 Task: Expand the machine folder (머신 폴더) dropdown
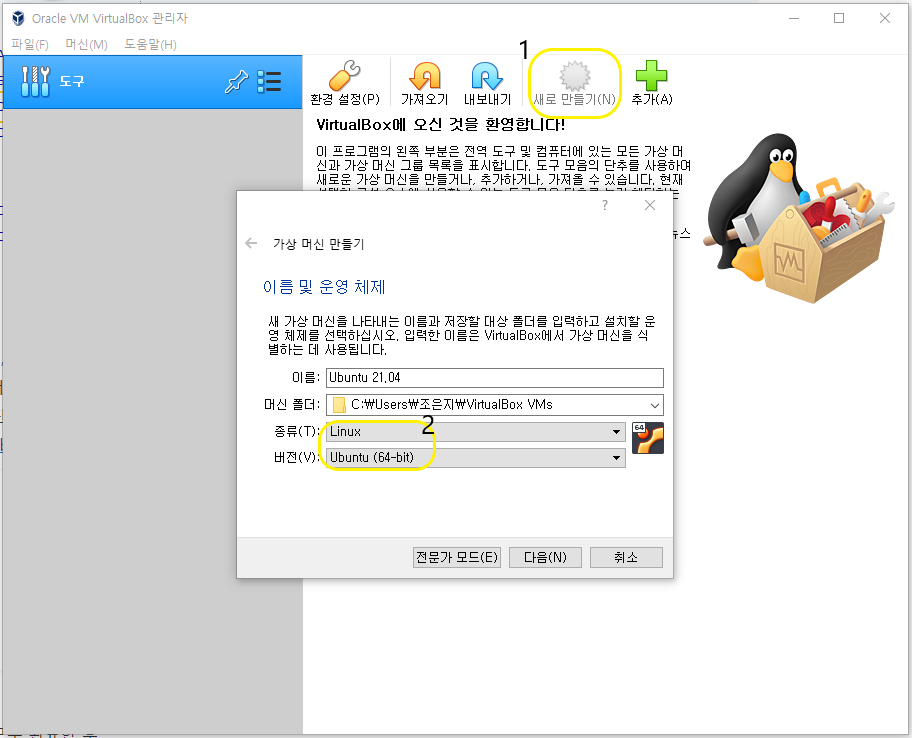click(x=654, y=405)
